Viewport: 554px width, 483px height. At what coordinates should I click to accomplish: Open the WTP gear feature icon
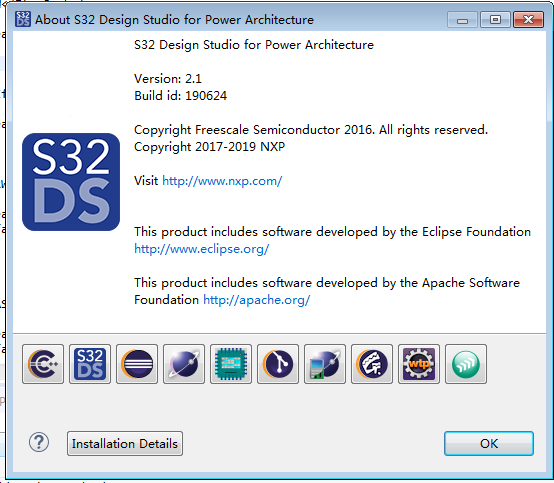coord(419,364)
